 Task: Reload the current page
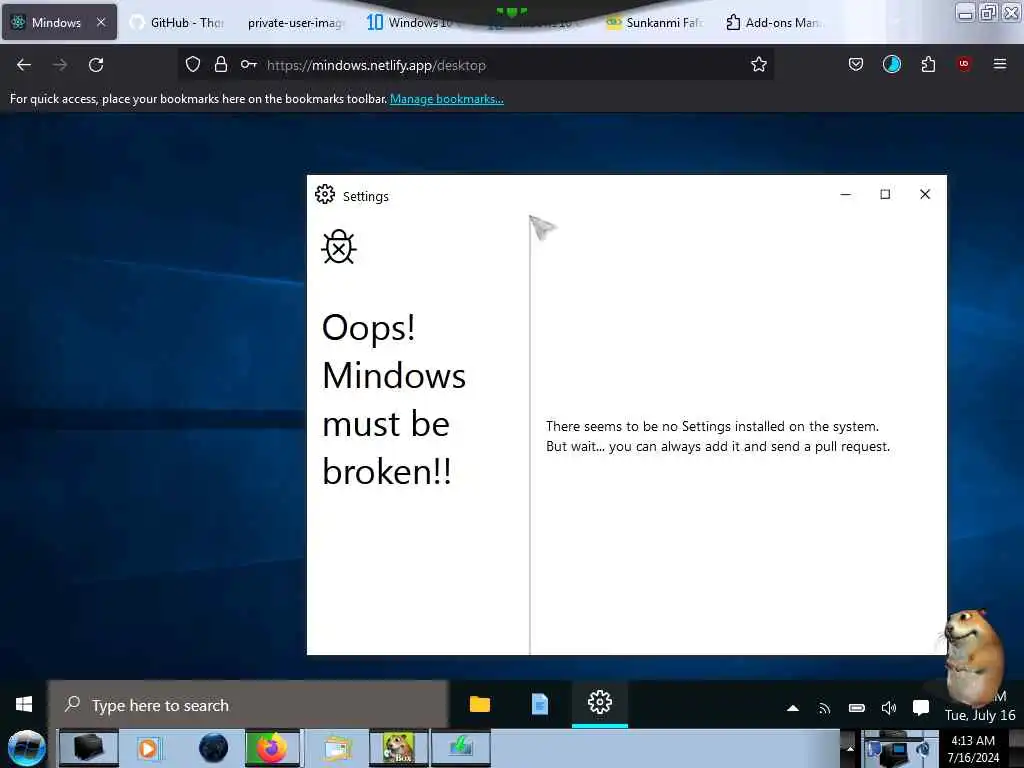[96, 65]
